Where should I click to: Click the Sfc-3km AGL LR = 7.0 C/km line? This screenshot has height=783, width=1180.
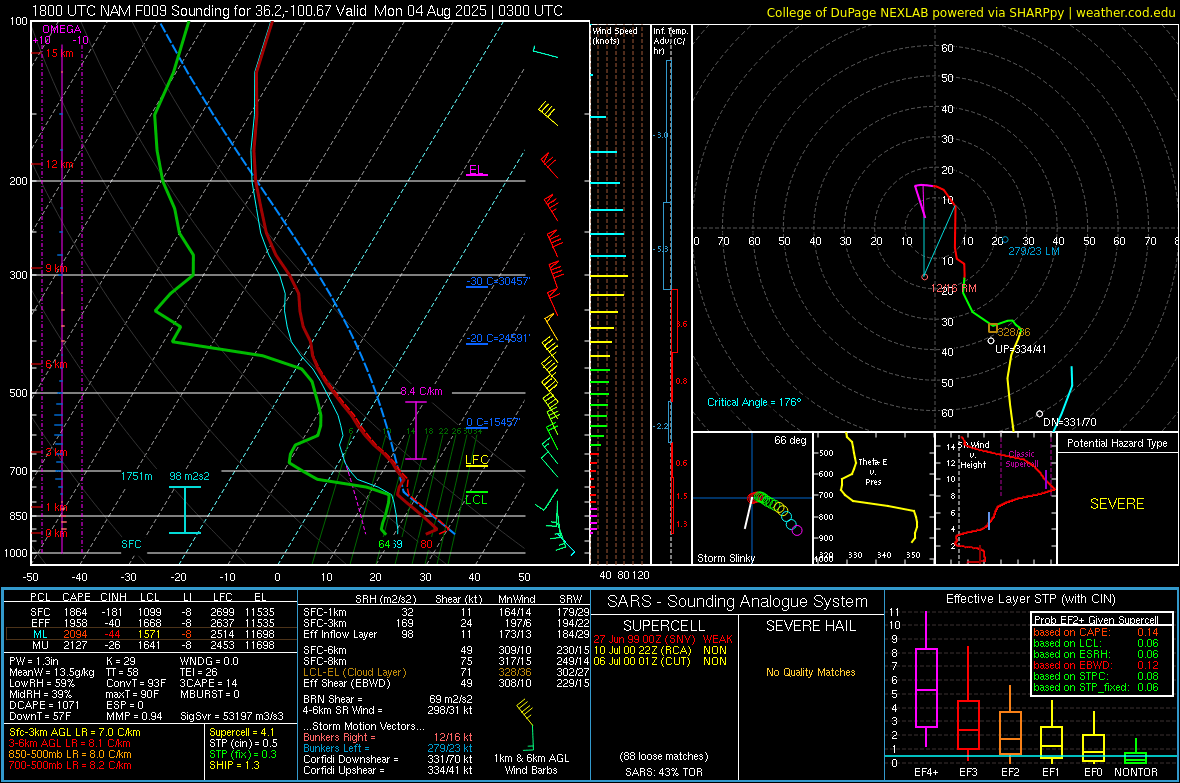75,732
